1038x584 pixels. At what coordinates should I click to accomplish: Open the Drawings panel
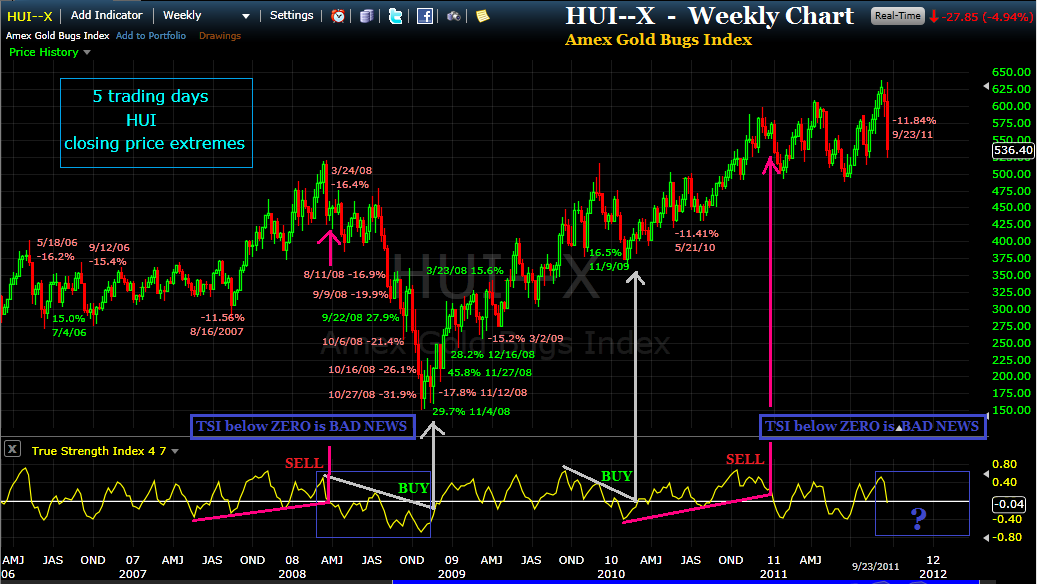click(x=219, y=34)
